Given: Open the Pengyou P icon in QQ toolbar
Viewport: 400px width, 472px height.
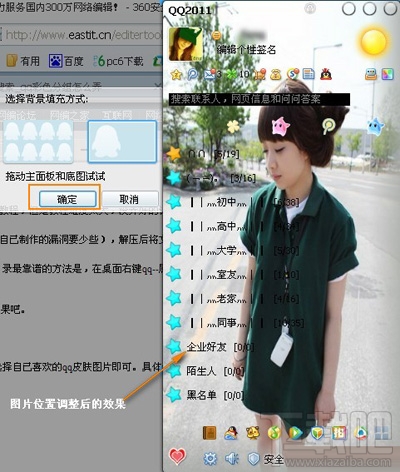Looking at the screenshot, I should click(x=192, y=74).
